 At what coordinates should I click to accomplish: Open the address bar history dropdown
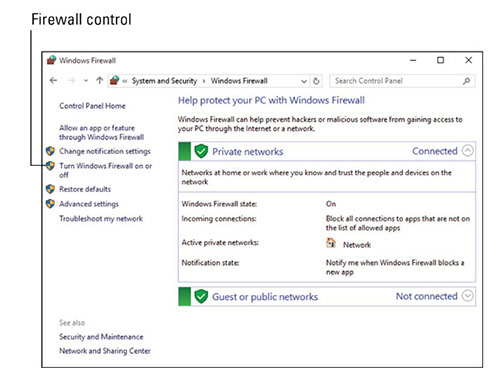[x=304, y=81]
